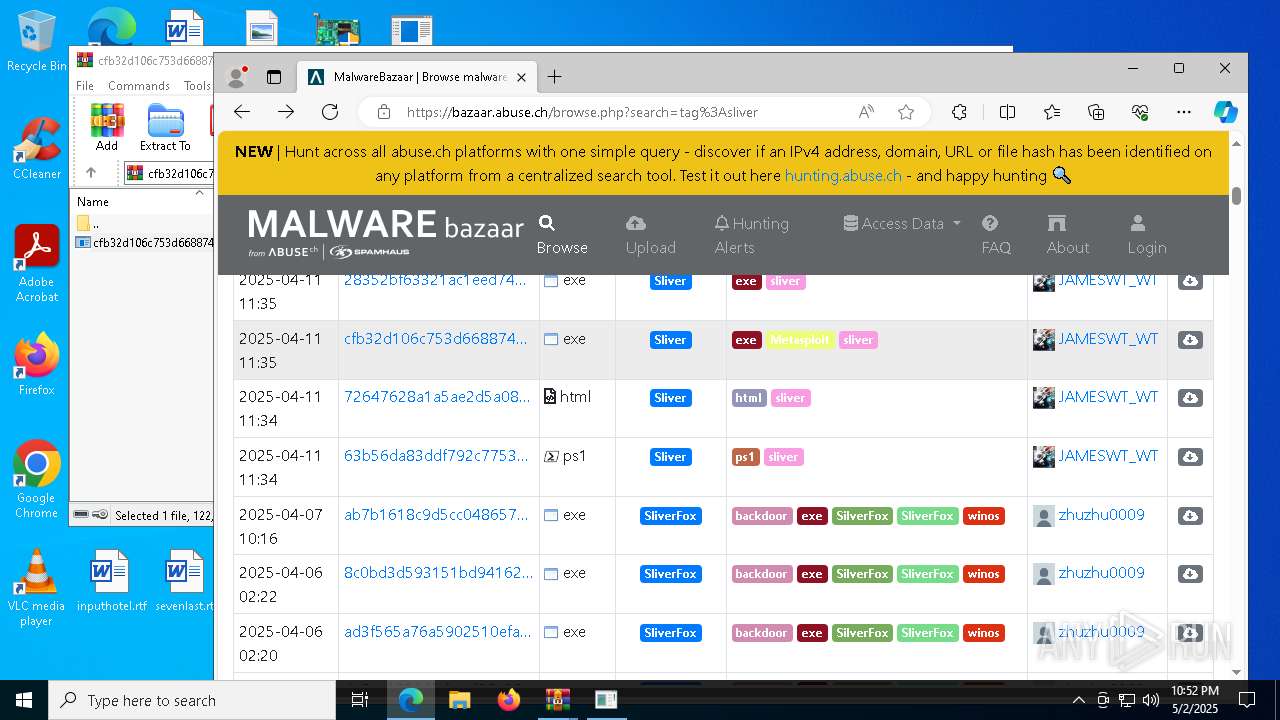1280x720 pixels.
Task: Click the ps1 tag badge
Action: click(x=745, y=457)
